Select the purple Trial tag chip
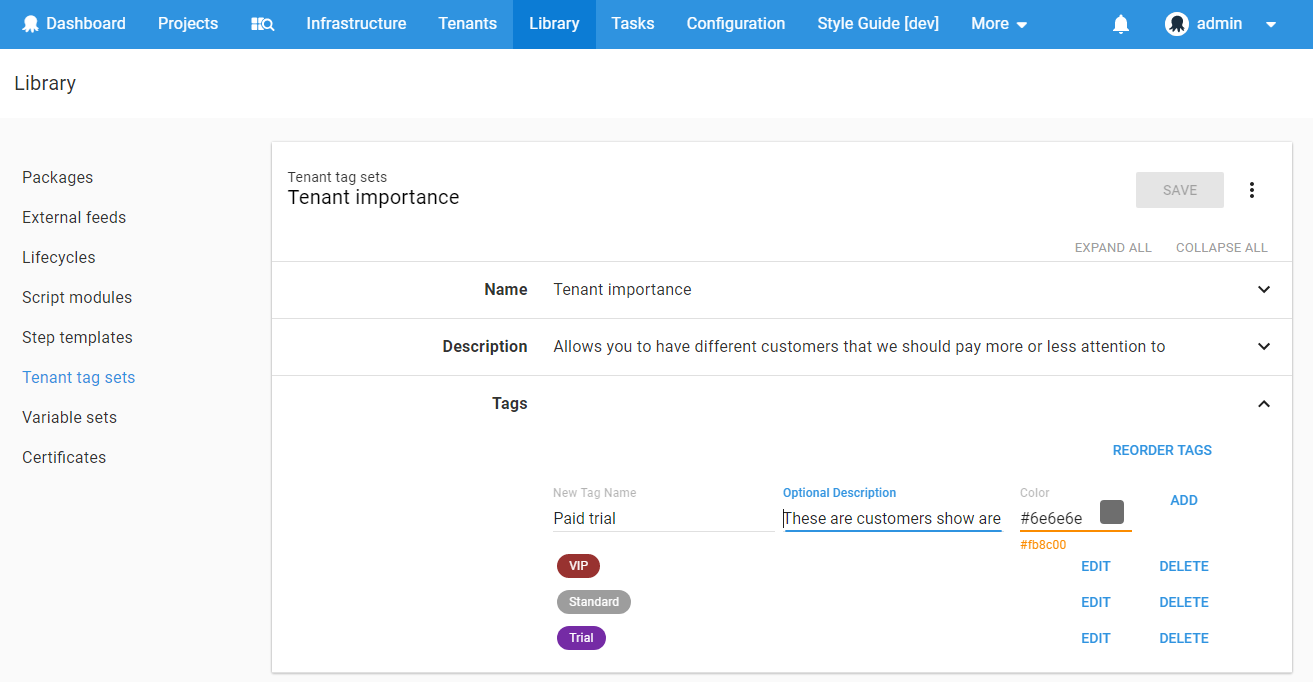1313x682 pixels. click(581, 638)
